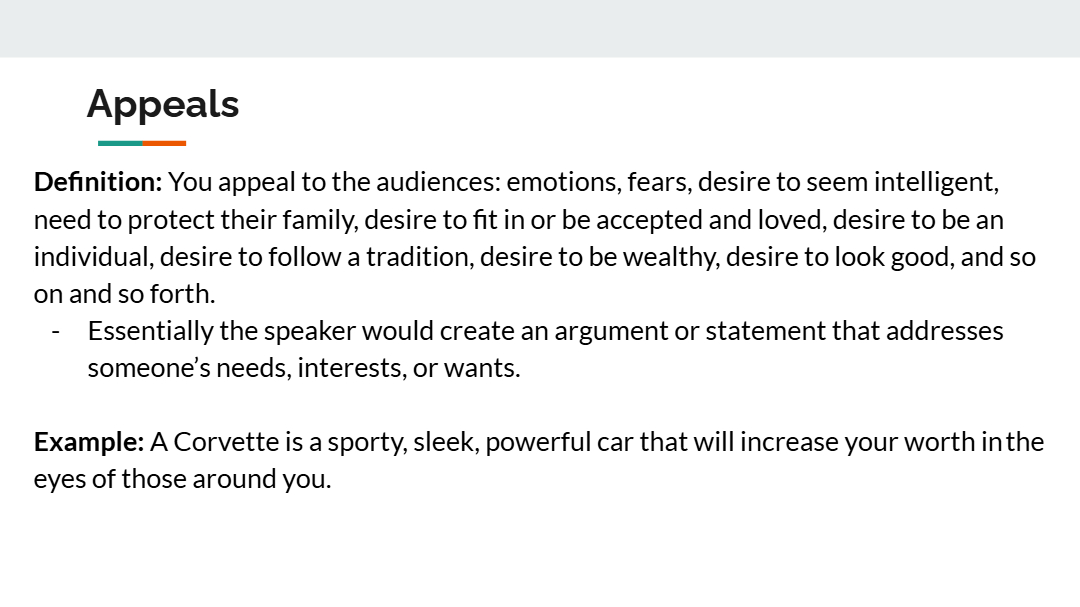The height and width of the screenshot is (607, 1080).
Task: Click the Appeals slide title
Action: pos(163,105)
